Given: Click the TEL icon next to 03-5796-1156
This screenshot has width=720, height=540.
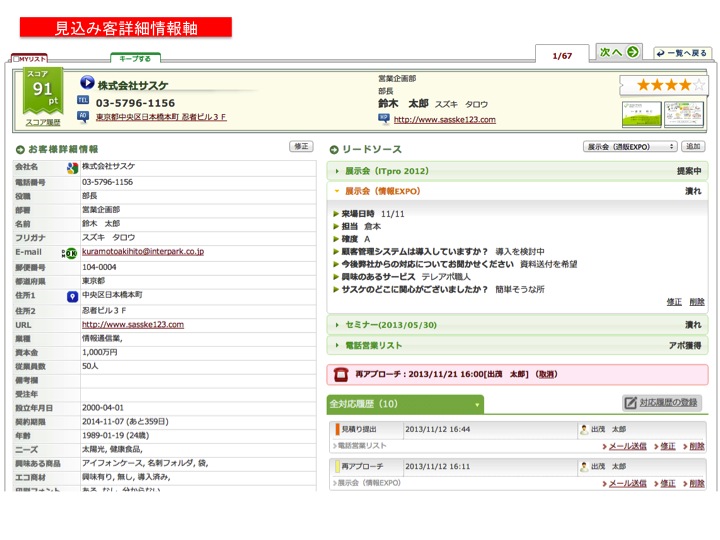Looking at the screenshot, I should (x=84, y=102).
